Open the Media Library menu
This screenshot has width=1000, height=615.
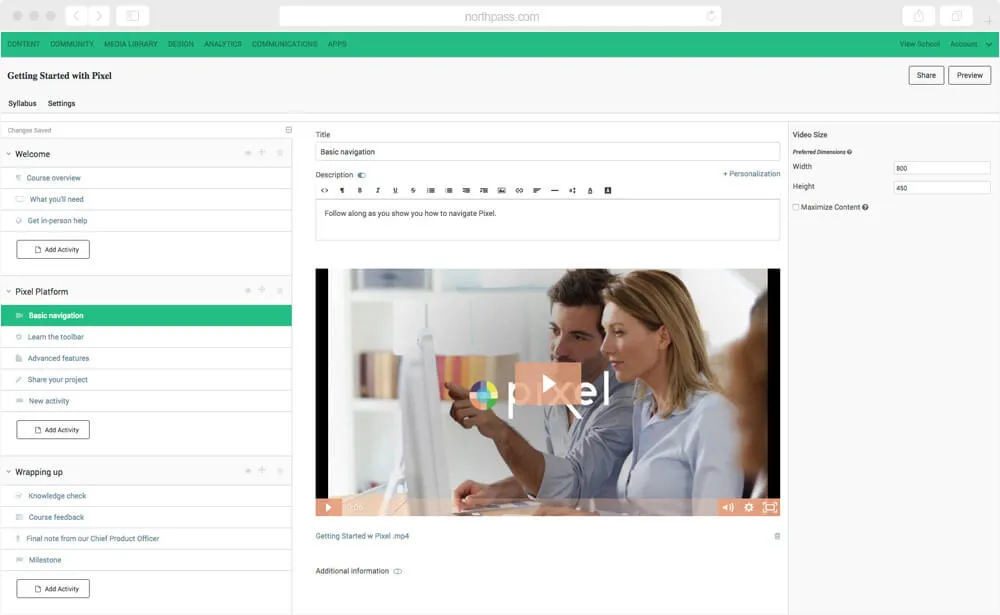coord(129,44)
